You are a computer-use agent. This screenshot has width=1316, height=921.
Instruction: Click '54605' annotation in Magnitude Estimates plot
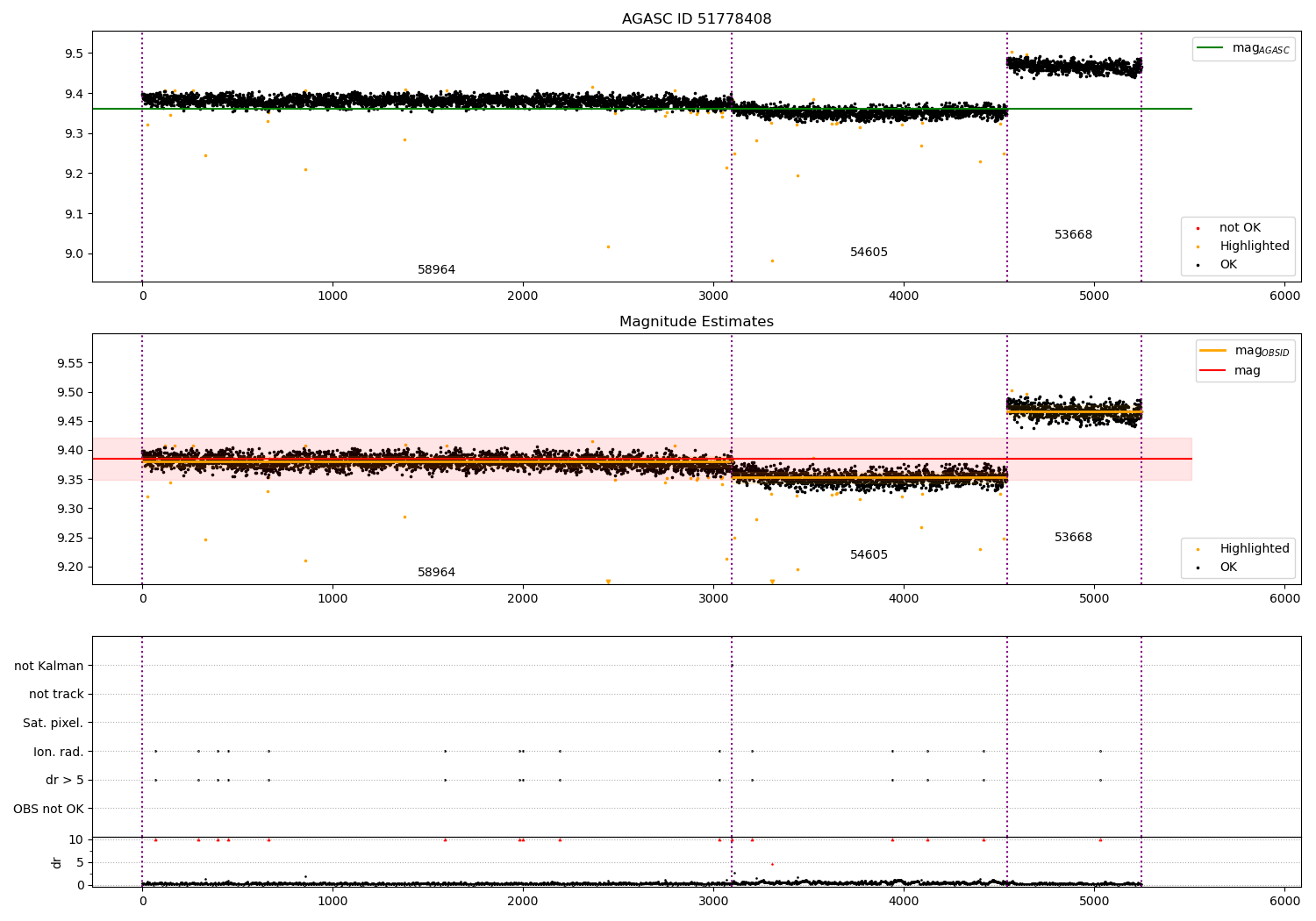click(869, 555)
